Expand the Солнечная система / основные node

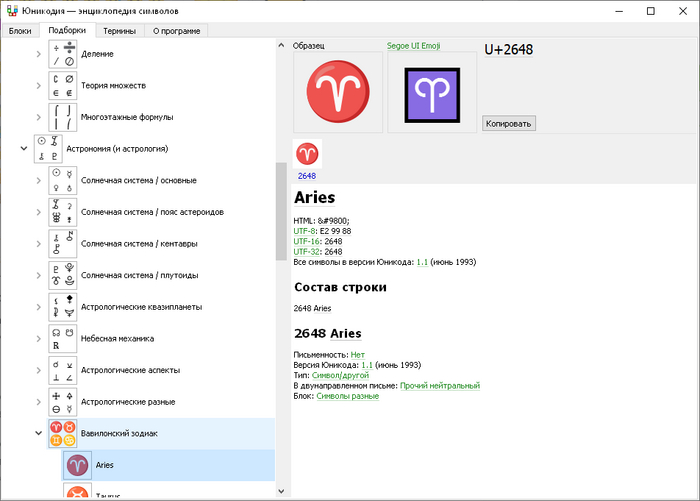tap(38, 180)
